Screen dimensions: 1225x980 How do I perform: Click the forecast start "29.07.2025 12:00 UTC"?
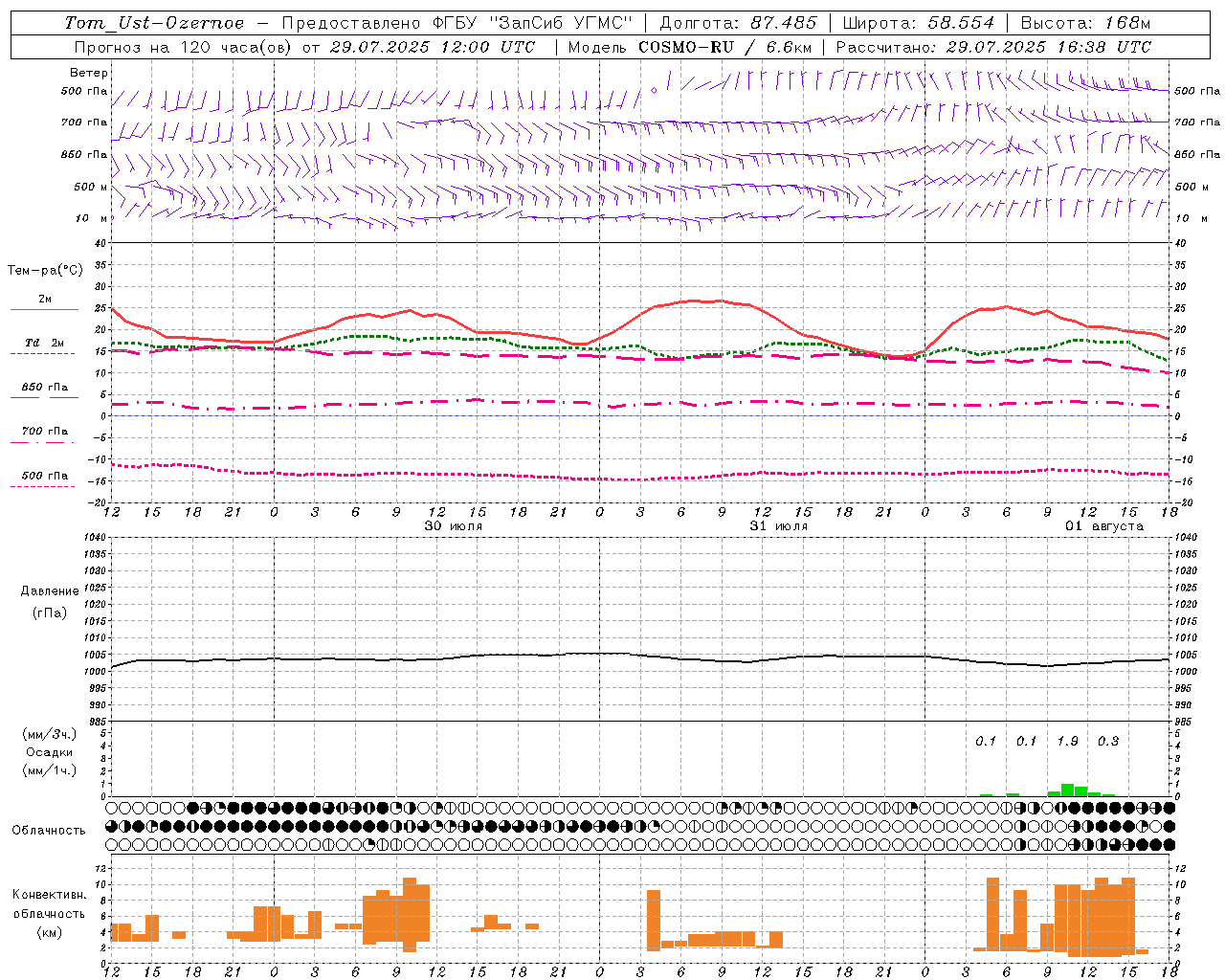[x=433, y=47]
